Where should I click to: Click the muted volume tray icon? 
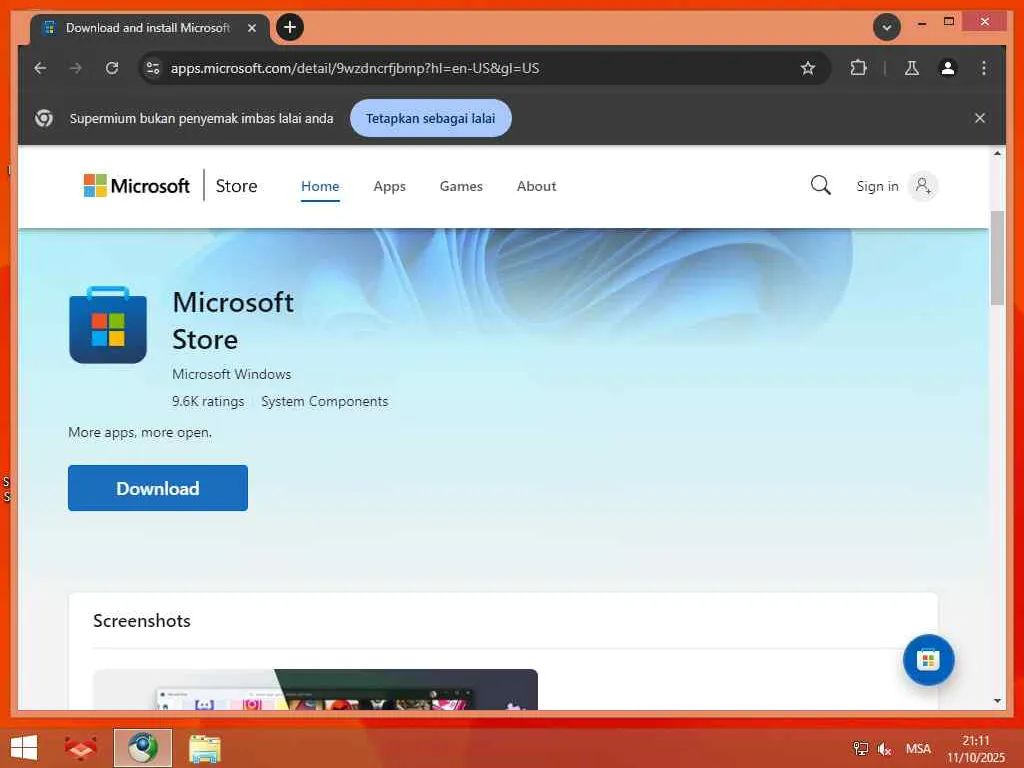884,749
